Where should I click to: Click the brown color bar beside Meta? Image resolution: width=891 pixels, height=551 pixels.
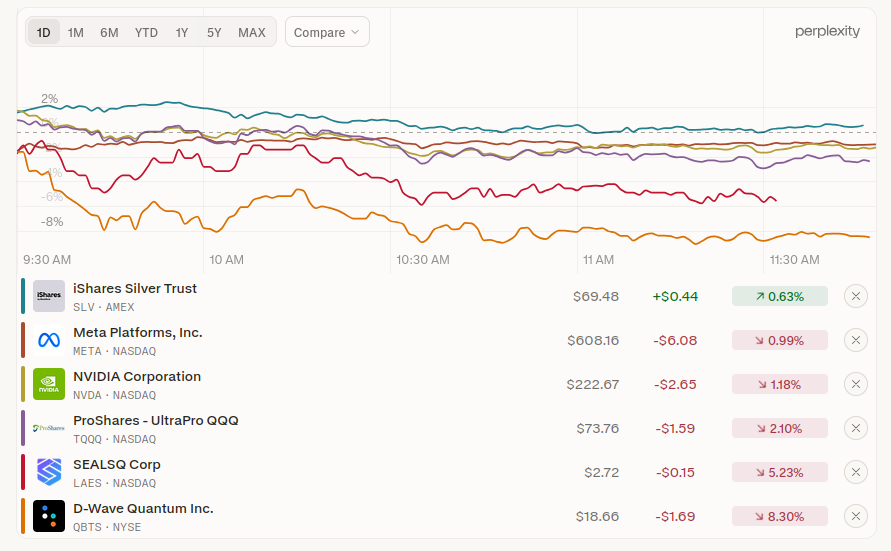coord(23,340)
